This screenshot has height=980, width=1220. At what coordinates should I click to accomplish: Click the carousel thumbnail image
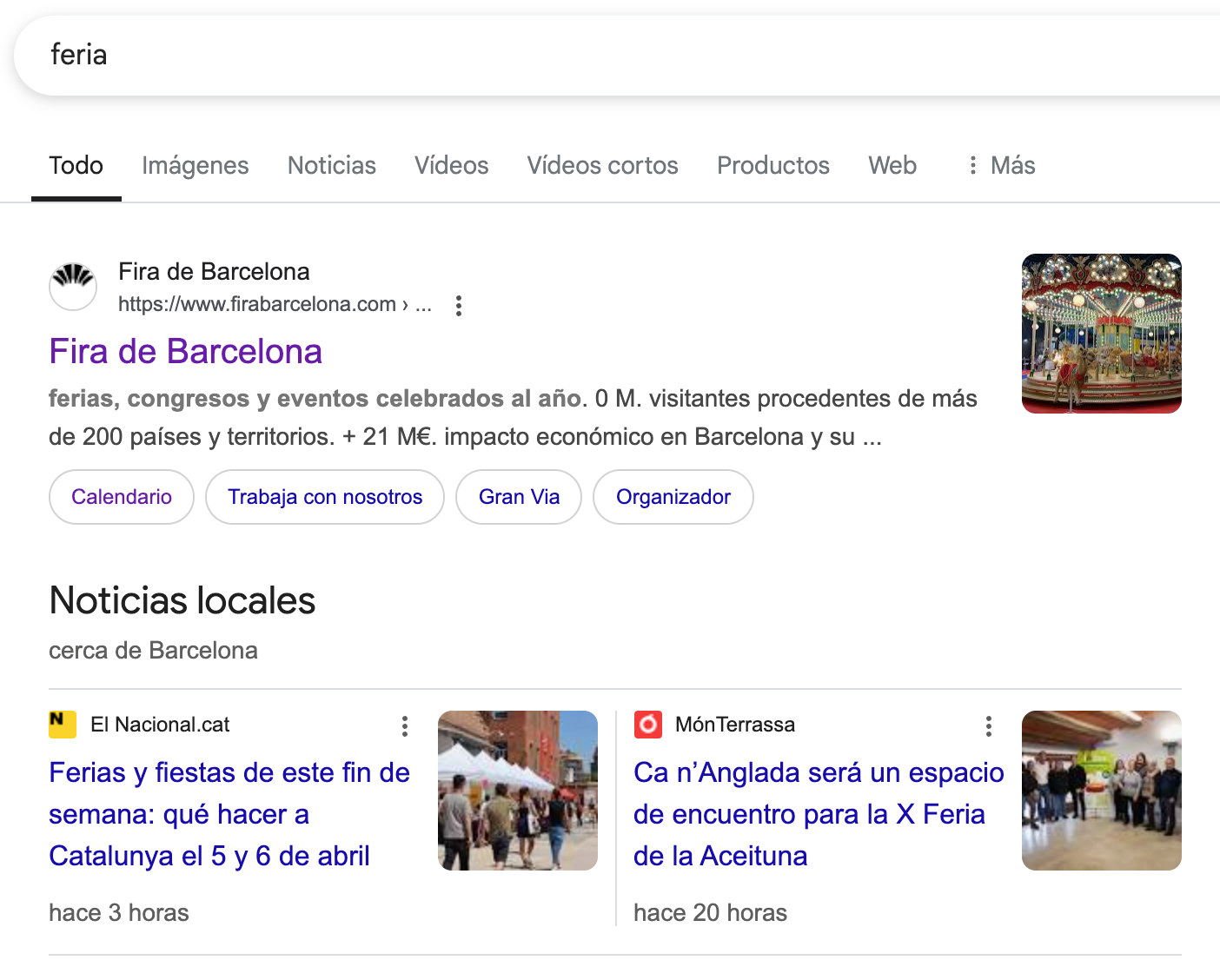tap(1101, 334)
